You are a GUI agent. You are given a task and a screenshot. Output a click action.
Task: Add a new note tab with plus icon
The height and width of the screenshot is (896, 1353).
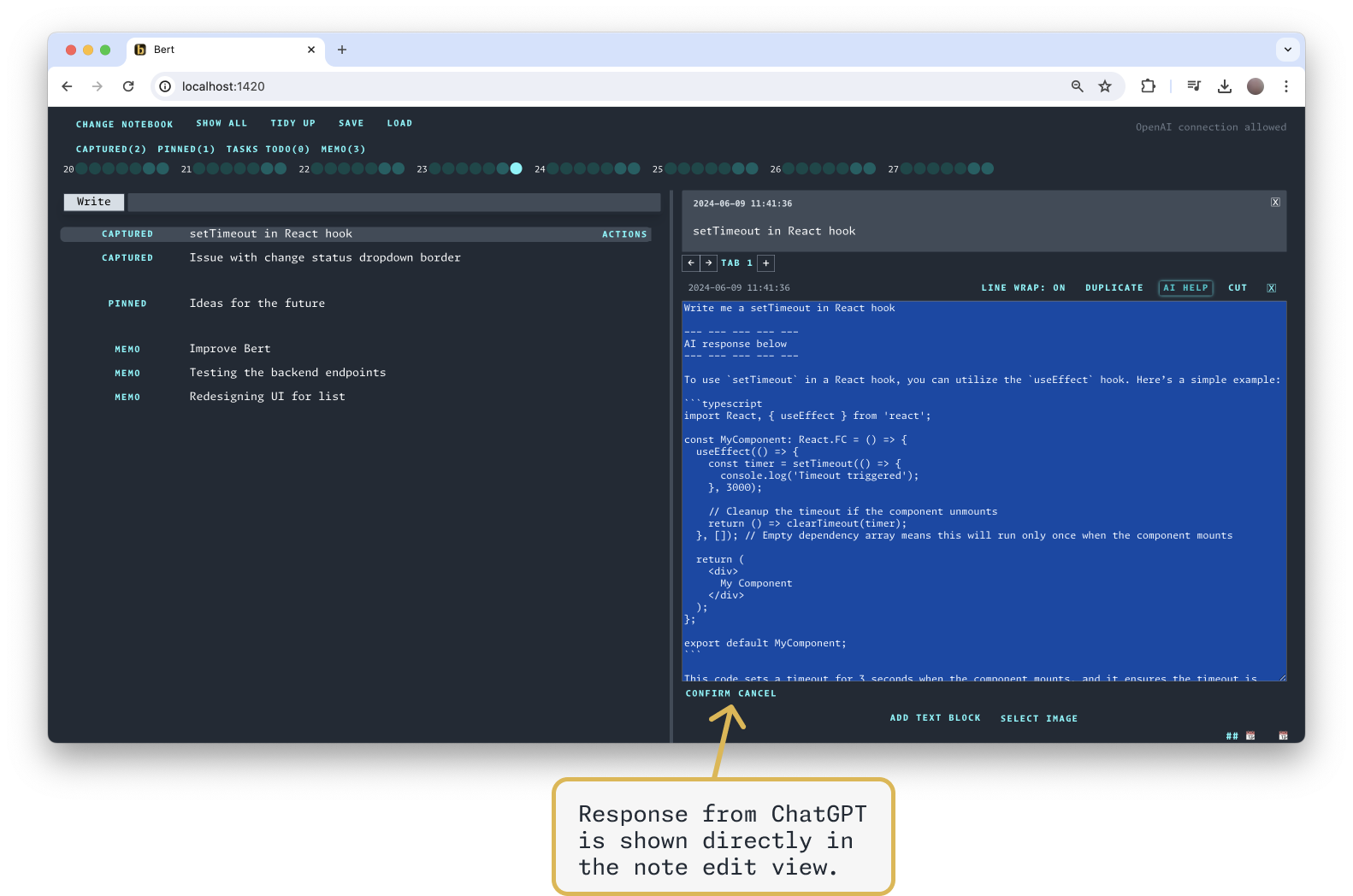coord(766,263)
